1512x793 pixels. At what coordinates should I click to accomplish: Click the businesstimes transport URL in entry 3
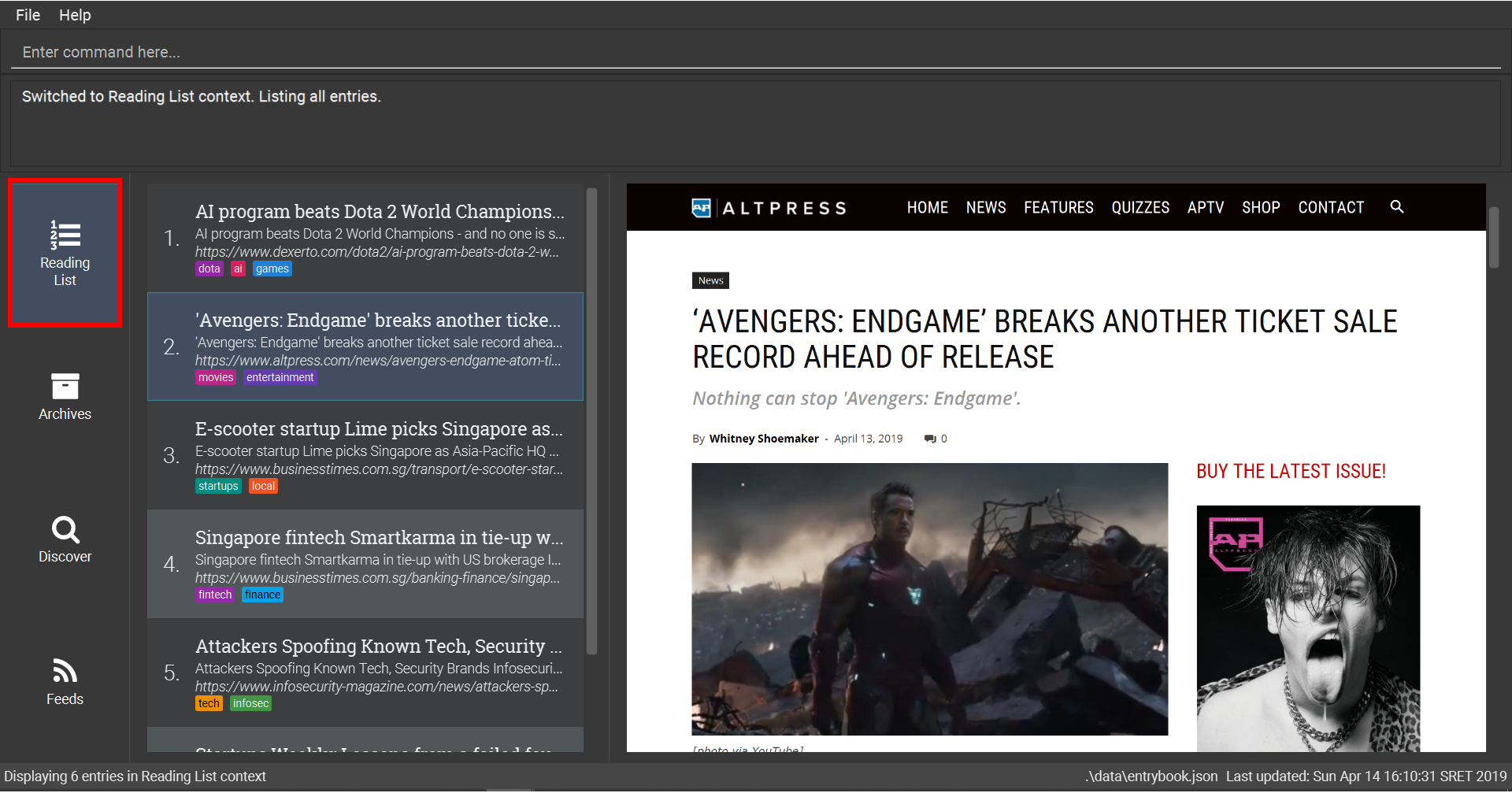[379, 469]
